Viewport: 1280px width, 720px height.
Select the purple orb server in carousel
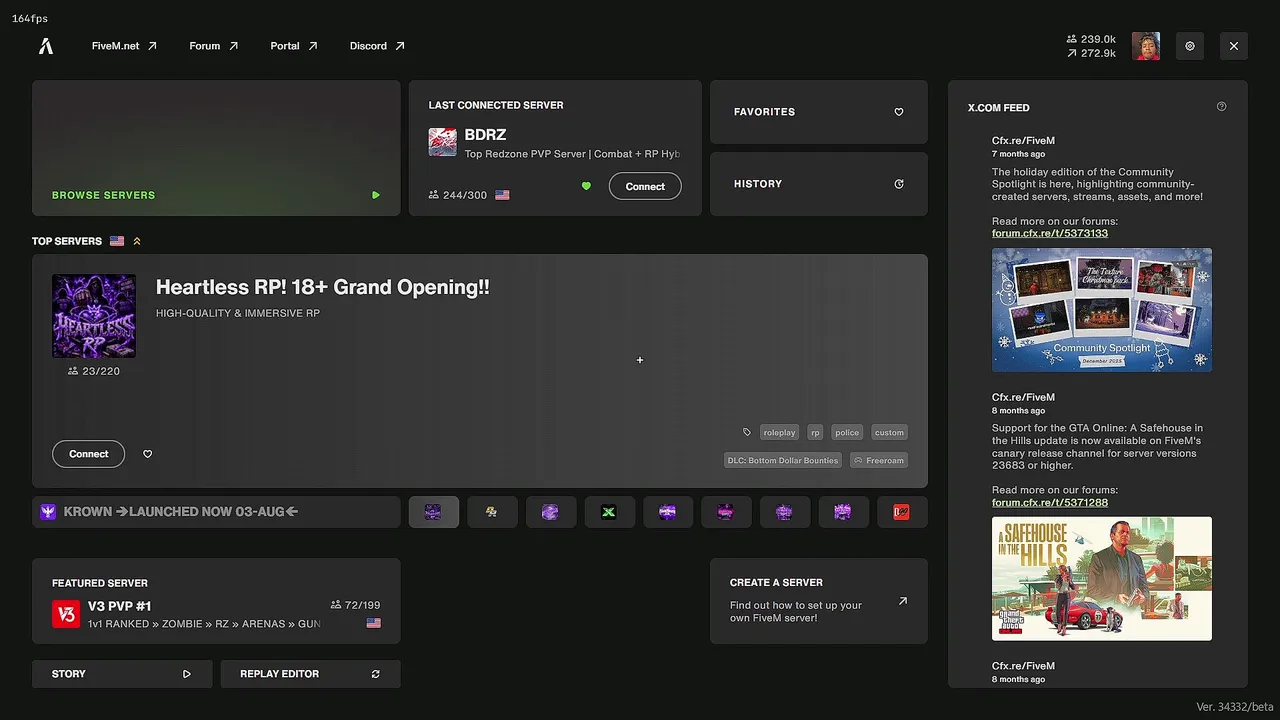(550, 512)
